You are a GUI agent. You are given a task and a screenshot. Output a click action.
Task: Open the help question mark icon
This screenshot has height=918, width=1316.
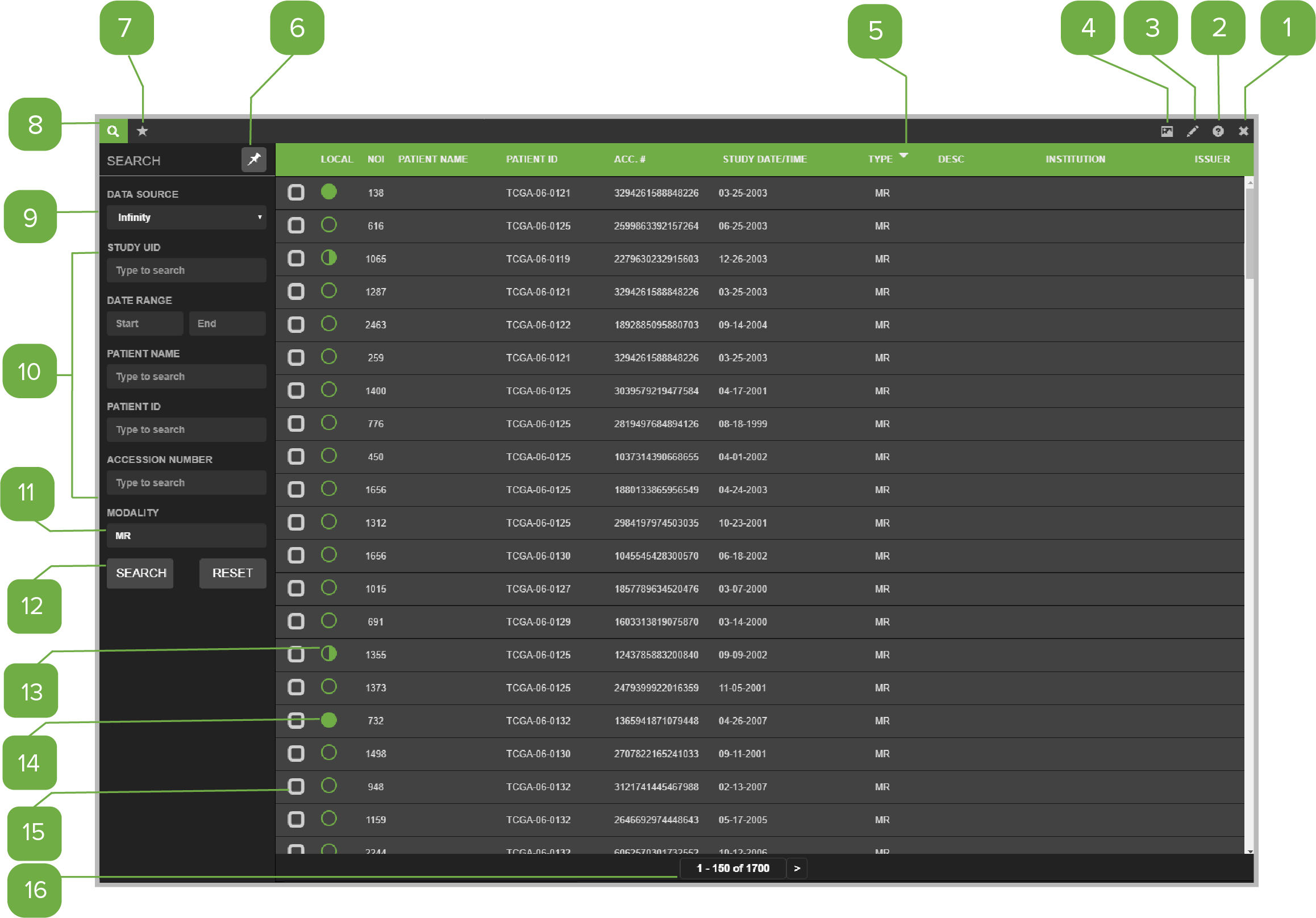click(x=1218, y=131)
